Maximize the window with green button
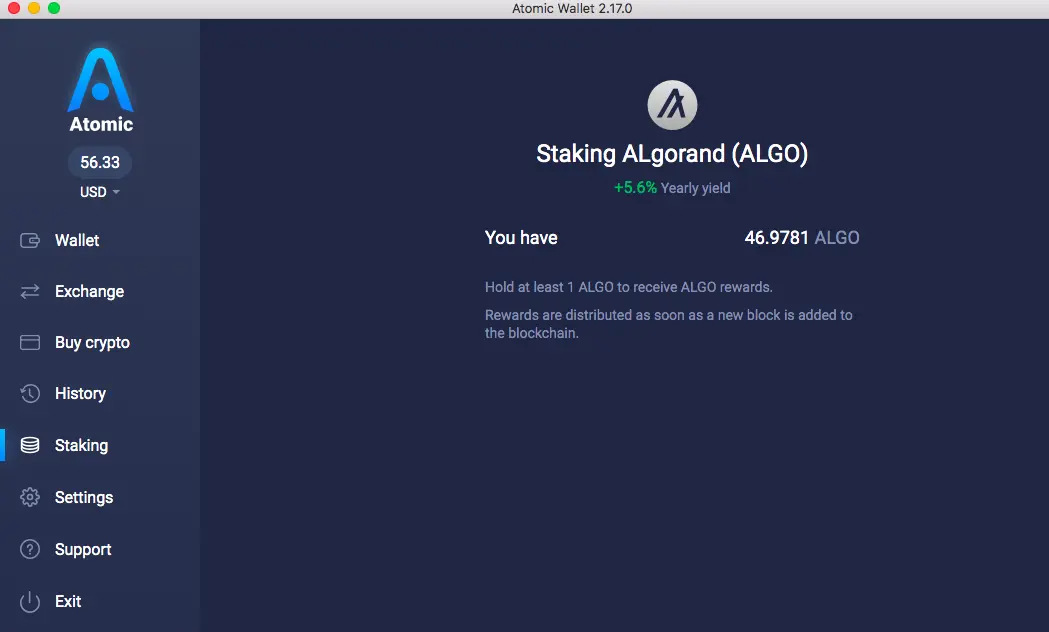 pos(54,9)
